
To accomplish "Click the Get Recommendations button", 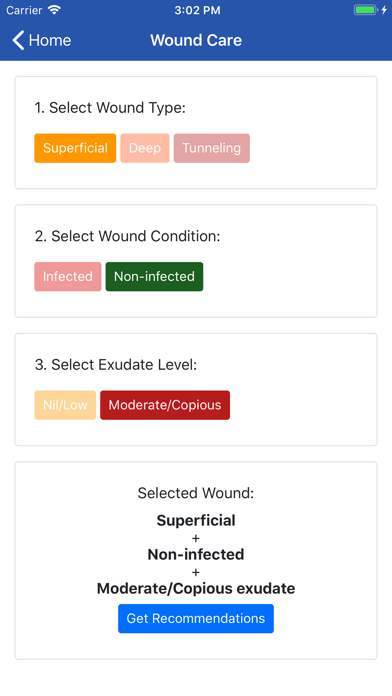I will point(196,618).
